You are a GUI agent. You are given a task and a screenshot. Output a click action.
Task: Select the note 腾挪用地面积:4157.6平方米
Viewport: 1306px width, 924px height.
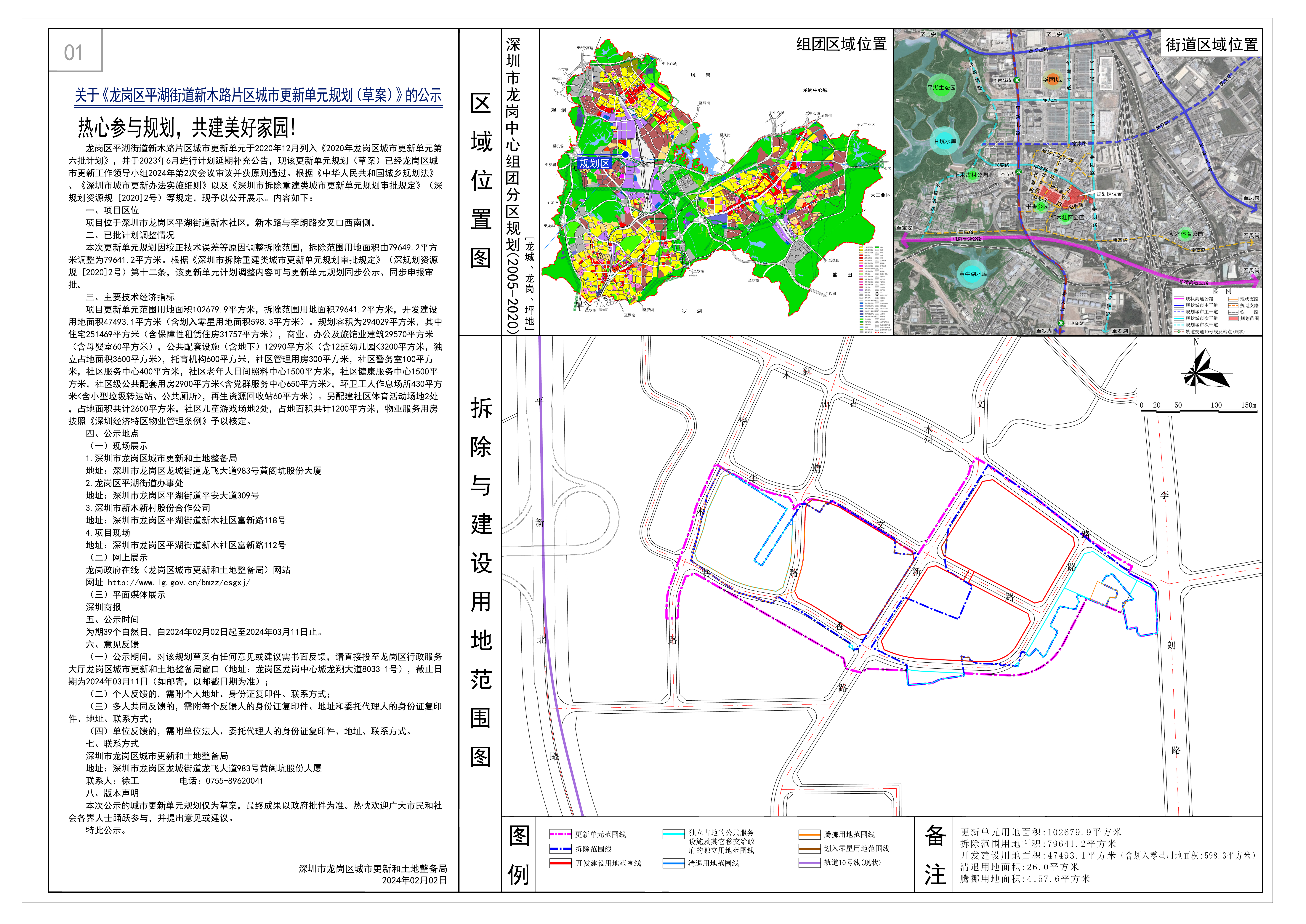(x=1025, y=879)
